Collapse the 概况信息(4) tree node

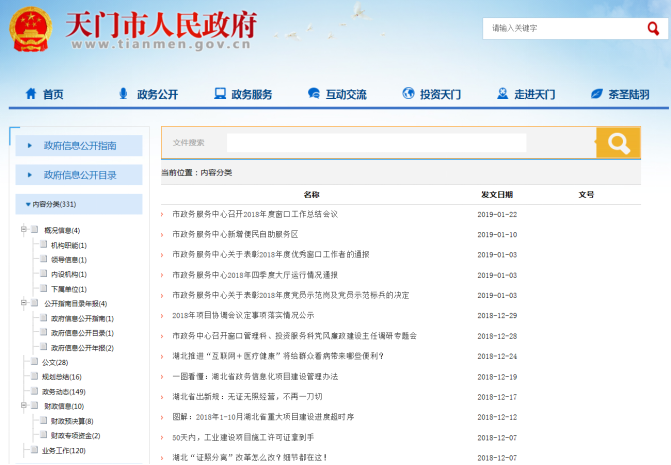pyautogui.click(x=21, y=231)
